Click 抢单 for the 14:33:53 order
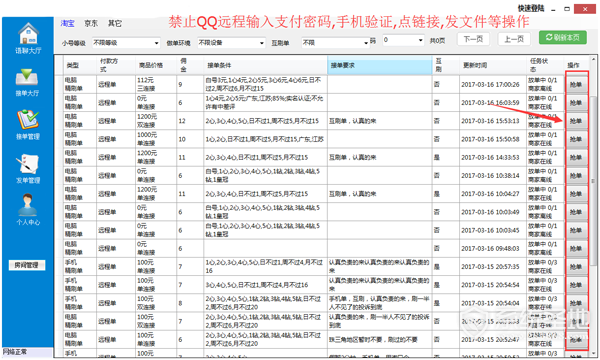 (576, 157)
